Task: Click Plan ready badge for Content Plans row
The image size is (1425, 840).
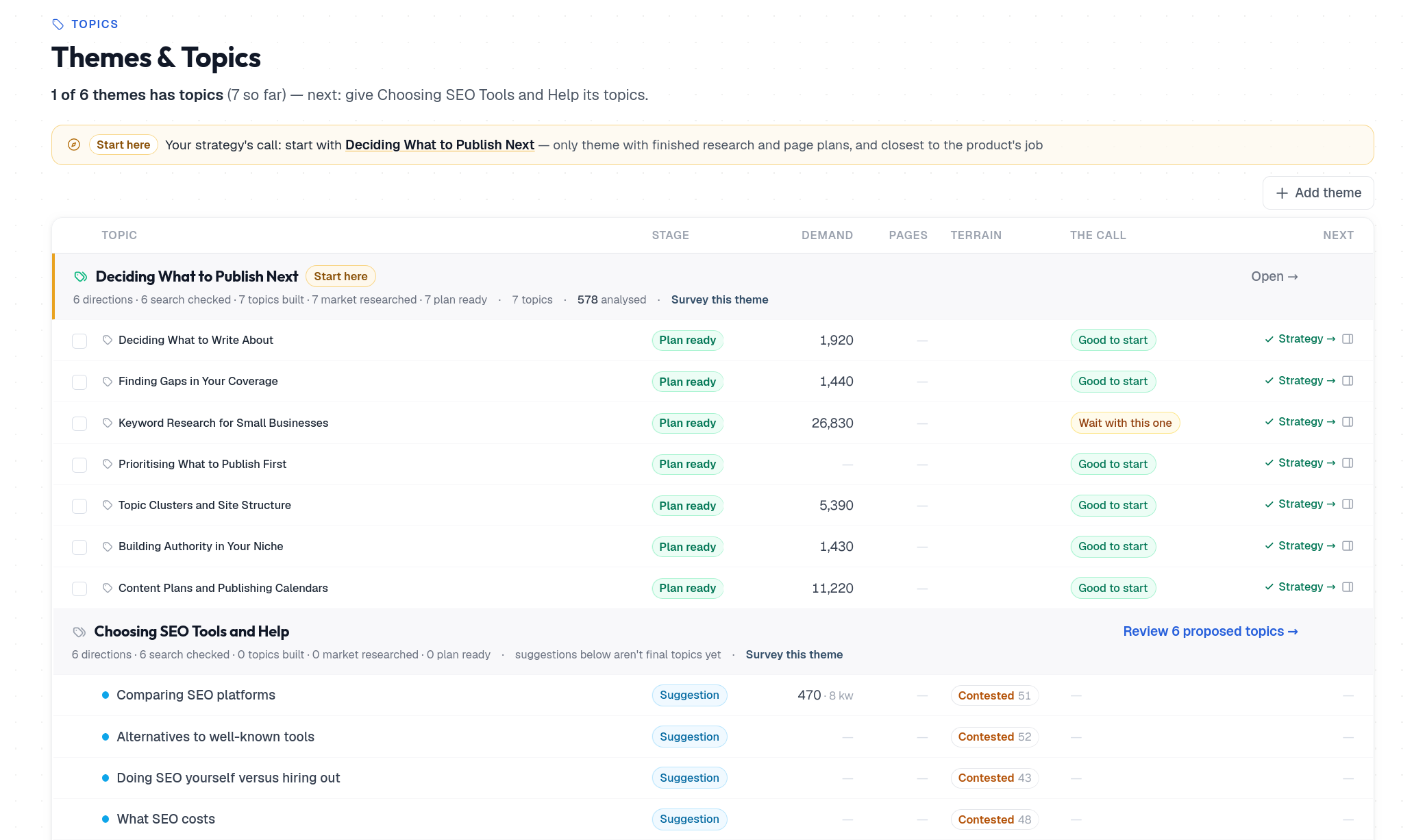Action: pos(687,588)
